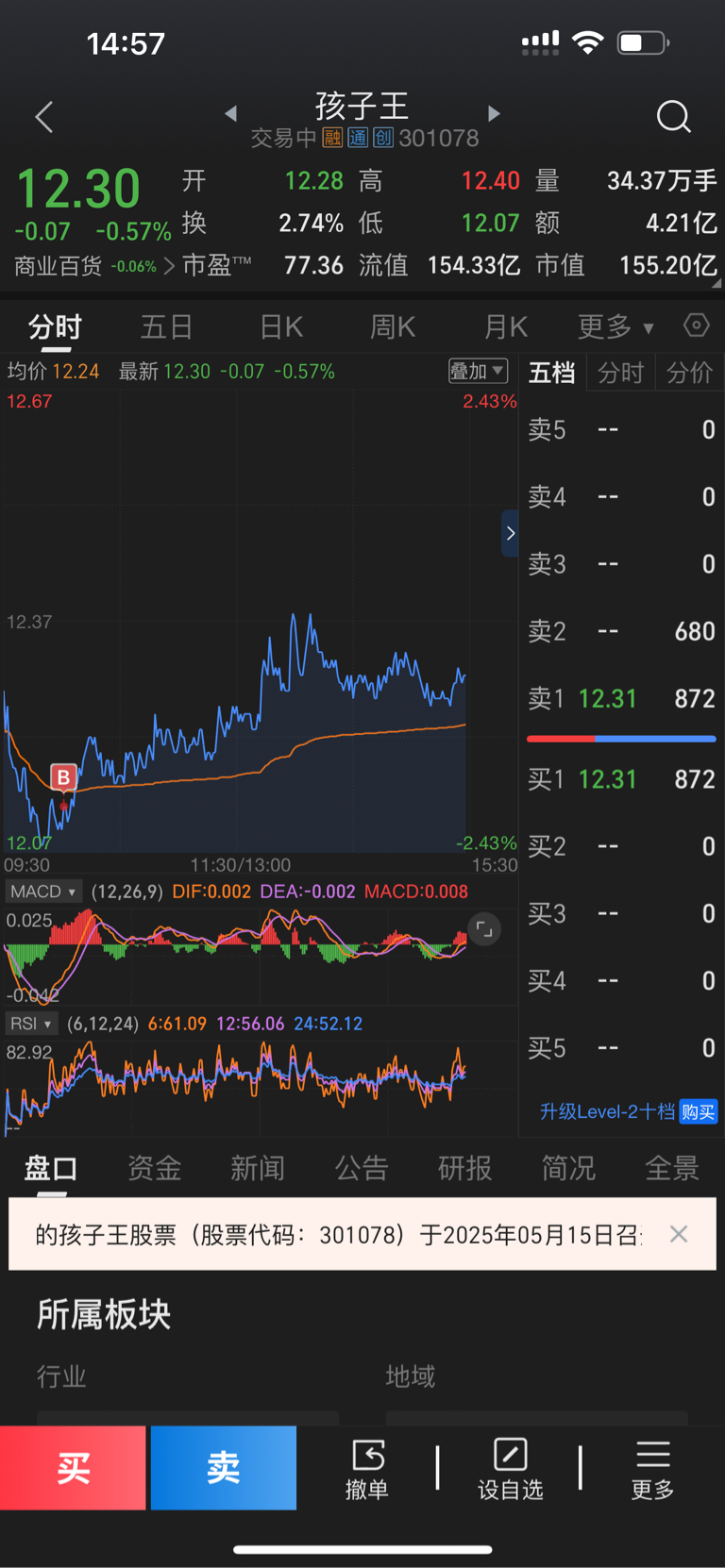Switch to 五档 order book tab

point(552,373)
